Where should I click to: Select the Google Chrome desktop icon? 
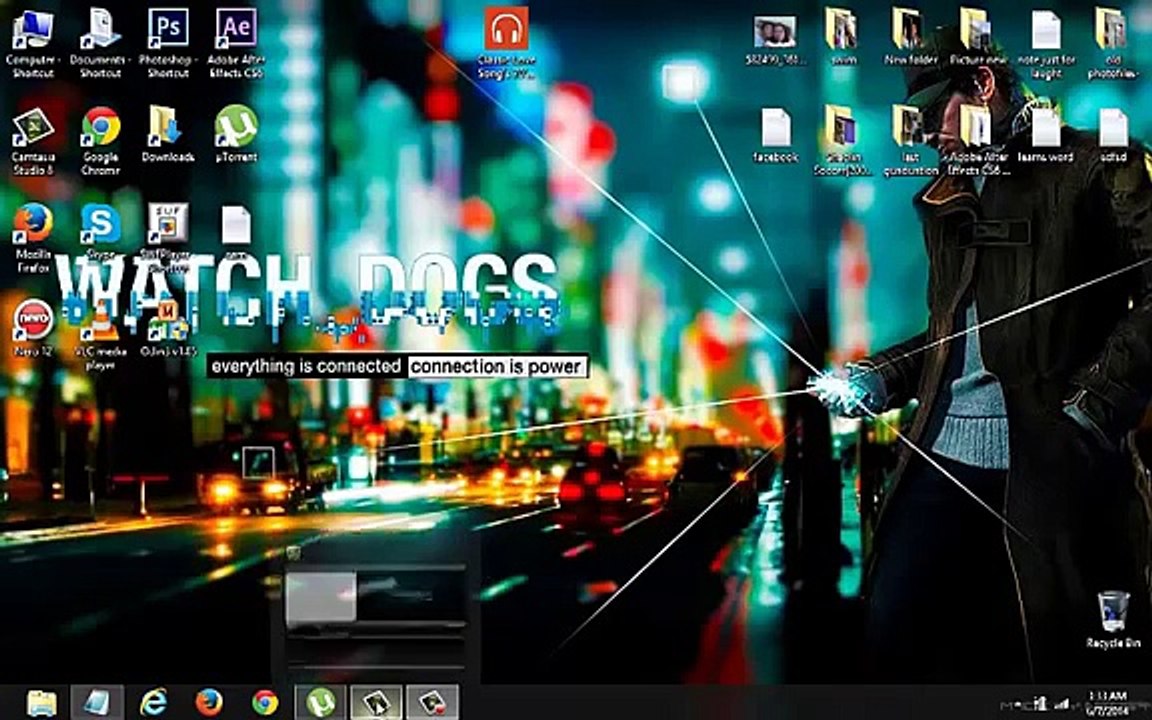[101, 140]
